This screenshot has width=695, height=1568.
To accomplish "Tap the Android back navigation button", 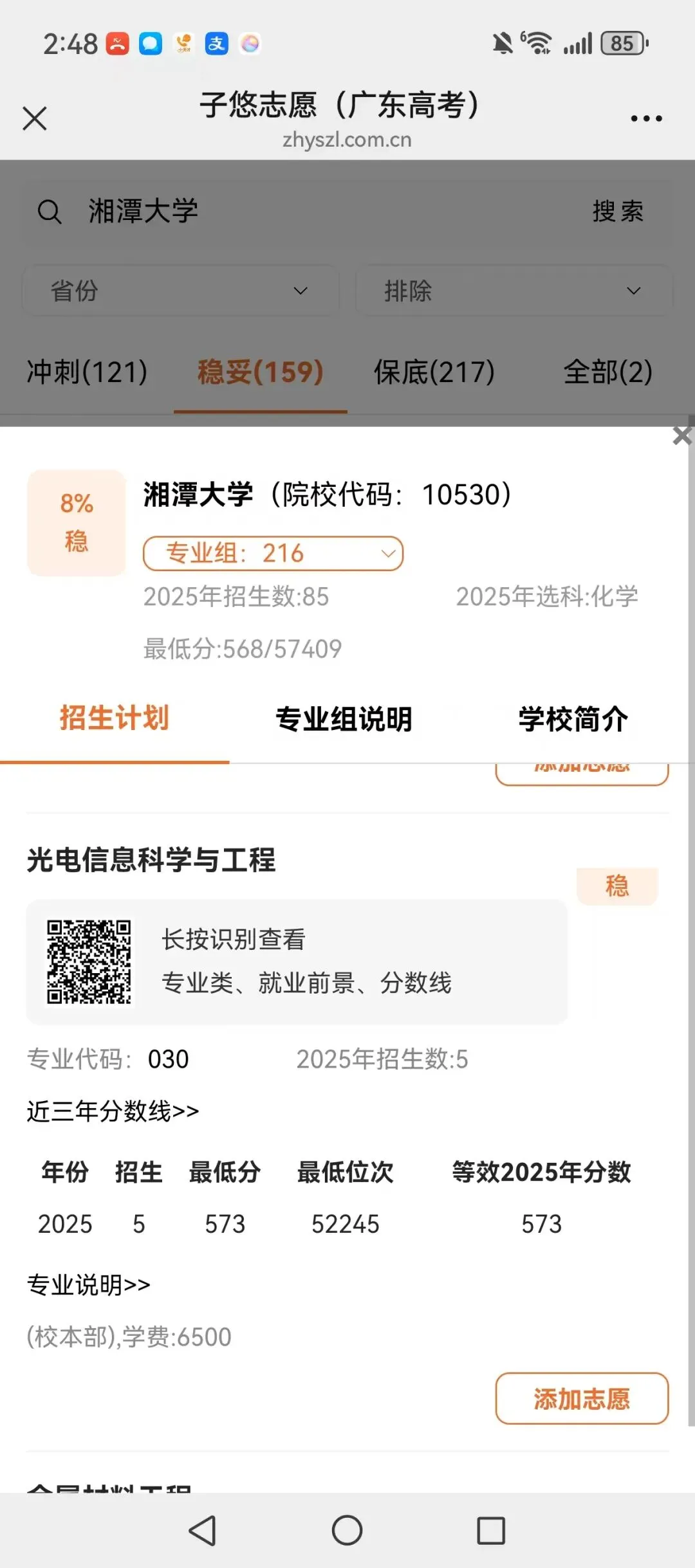I will point(203,1530).
